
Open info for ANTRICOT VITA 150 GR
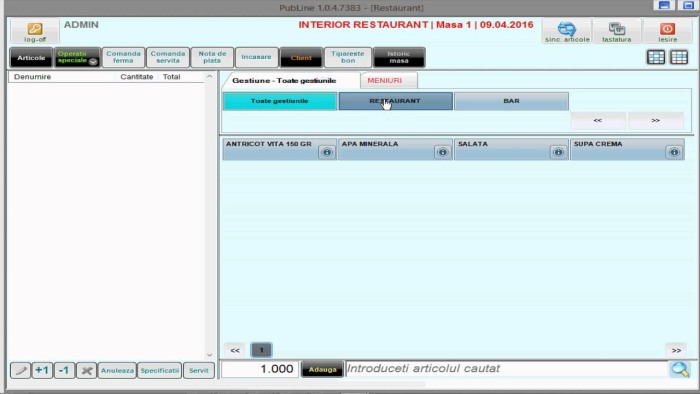coord(327,152)
